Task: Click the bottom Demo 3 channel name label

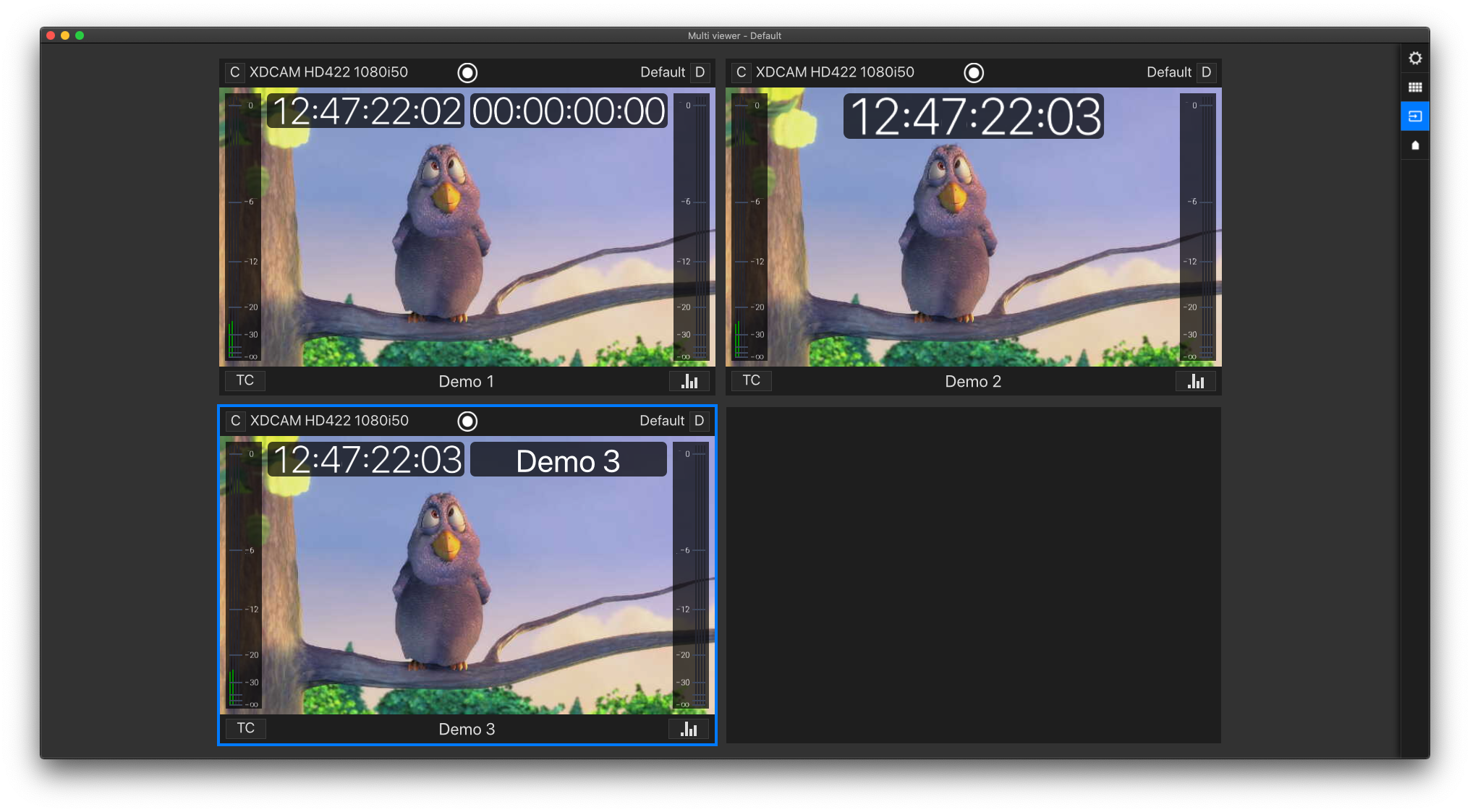Action: point(467,730)
